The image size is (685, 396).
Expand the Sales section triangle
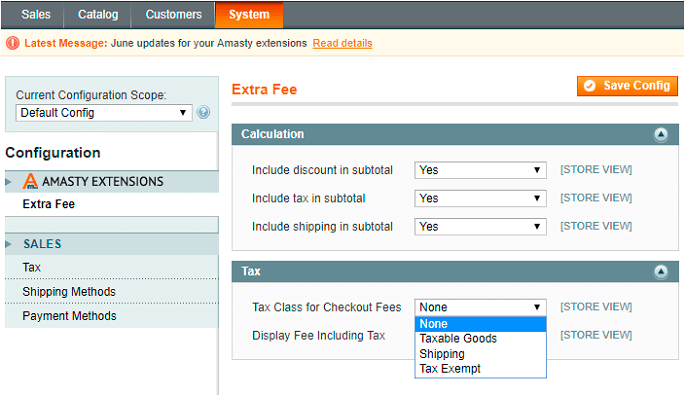tap(8, 244)
